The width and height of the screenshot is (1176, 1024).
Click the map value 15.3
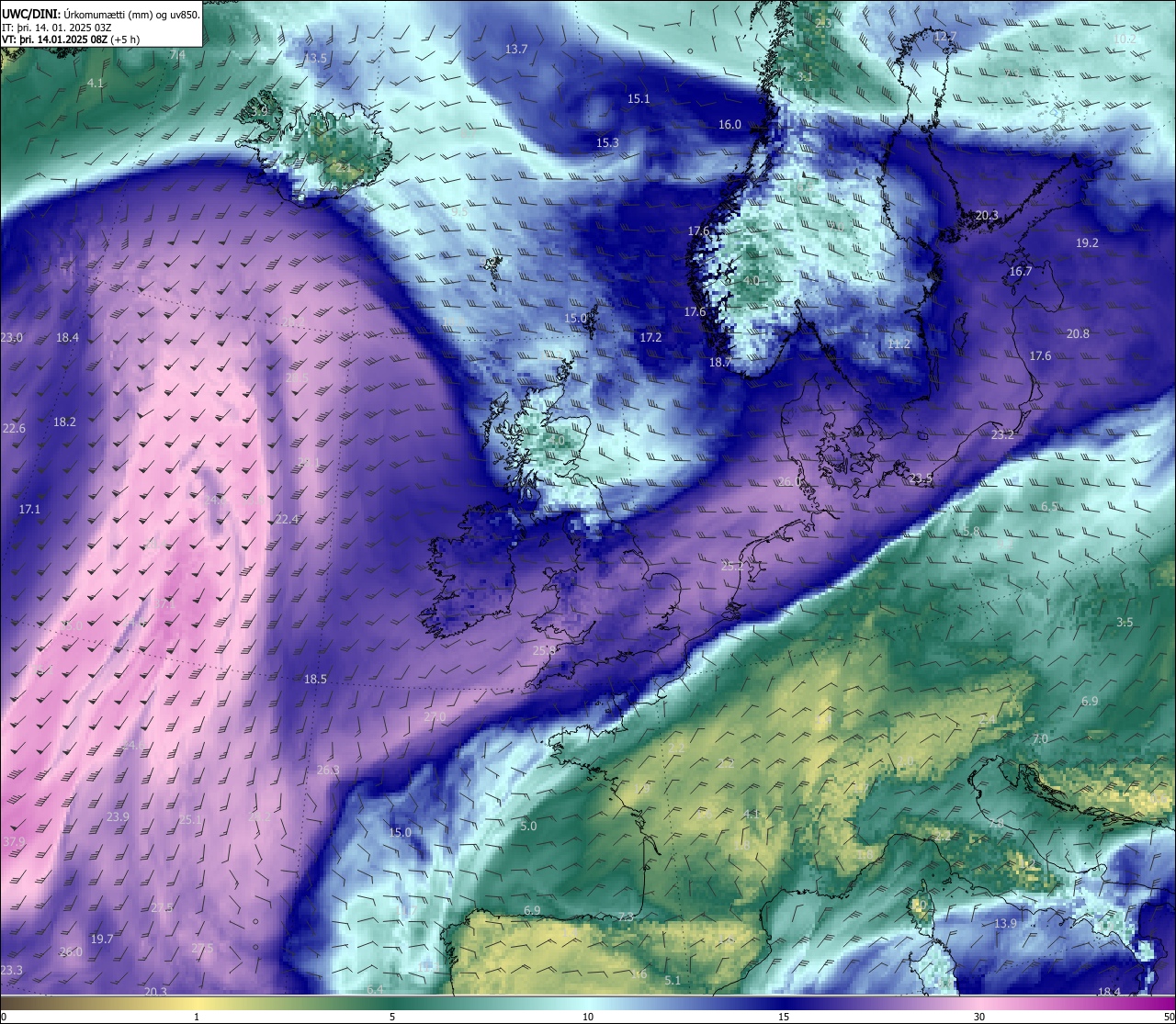tap(607, 142)
